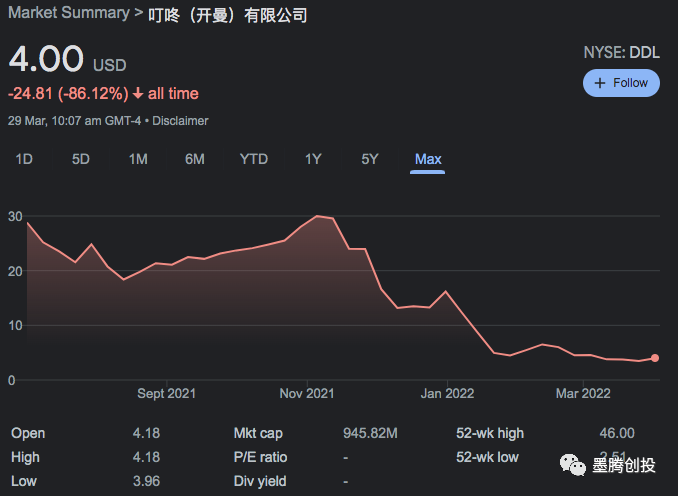
Task: Show the YTD chart range
Action: click(x=254, y=159)
